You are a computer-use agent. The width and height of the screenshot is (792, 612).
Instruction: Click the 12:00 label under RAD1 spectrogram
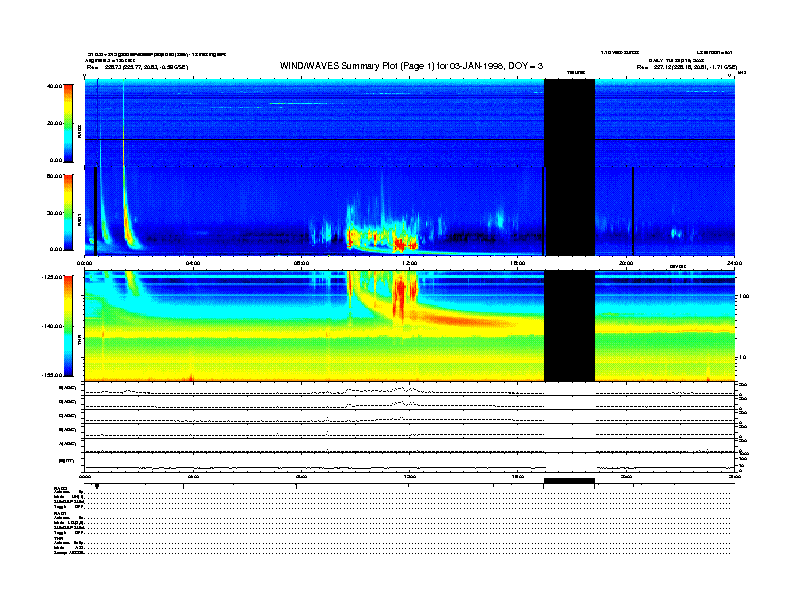pyautogui.click(x=410, y=263)
